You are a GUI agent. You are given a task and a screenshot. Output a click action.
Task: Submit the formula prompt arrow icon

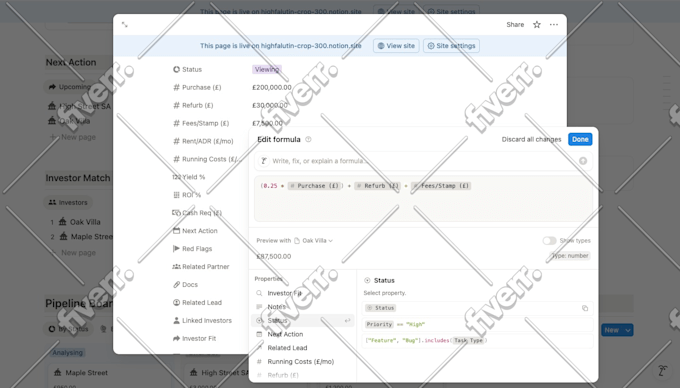(583, 161)
